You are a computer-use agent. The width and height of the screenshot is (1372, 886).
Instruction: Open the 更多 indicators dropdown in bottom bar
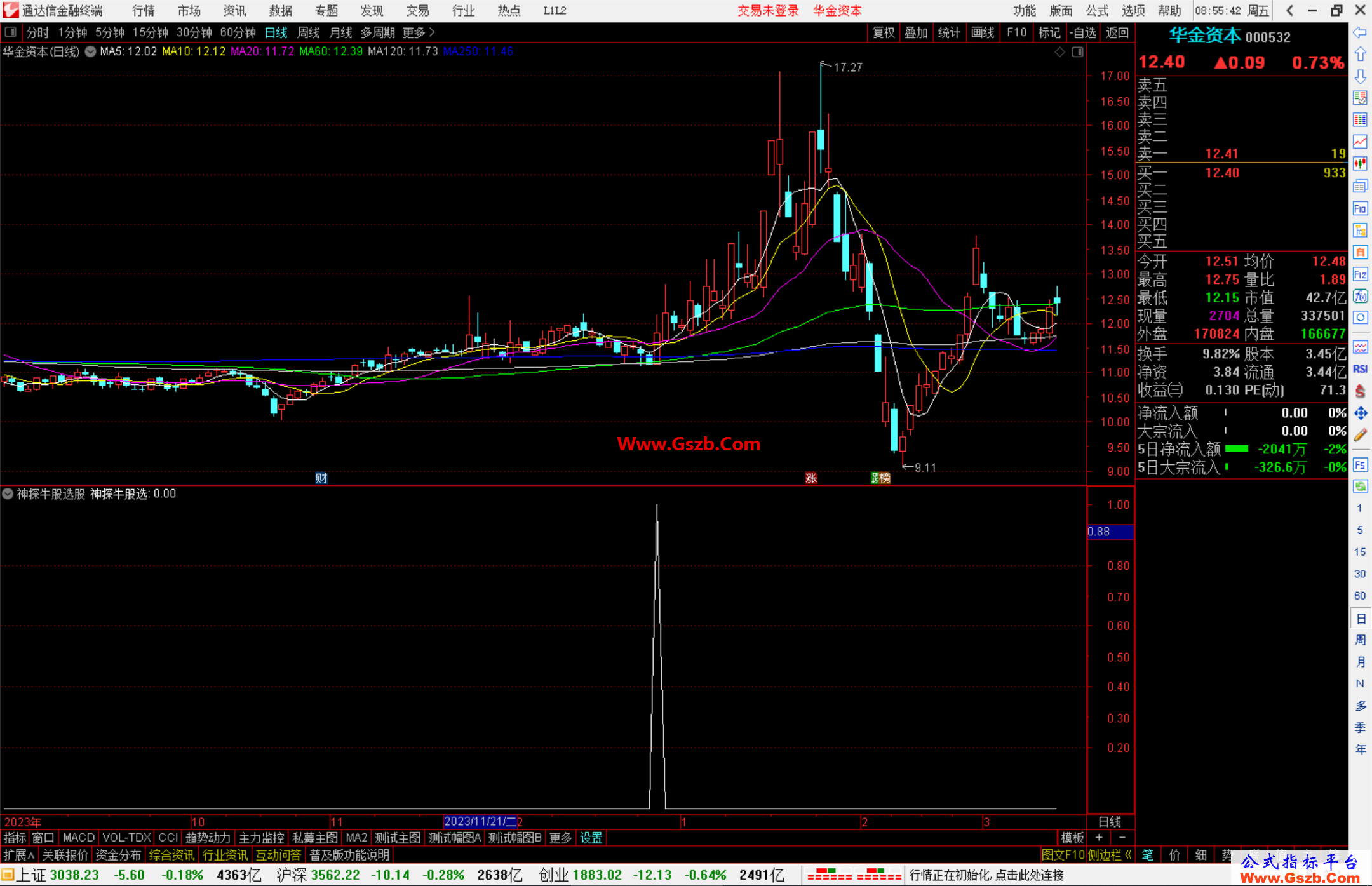[x=560, y=838]
